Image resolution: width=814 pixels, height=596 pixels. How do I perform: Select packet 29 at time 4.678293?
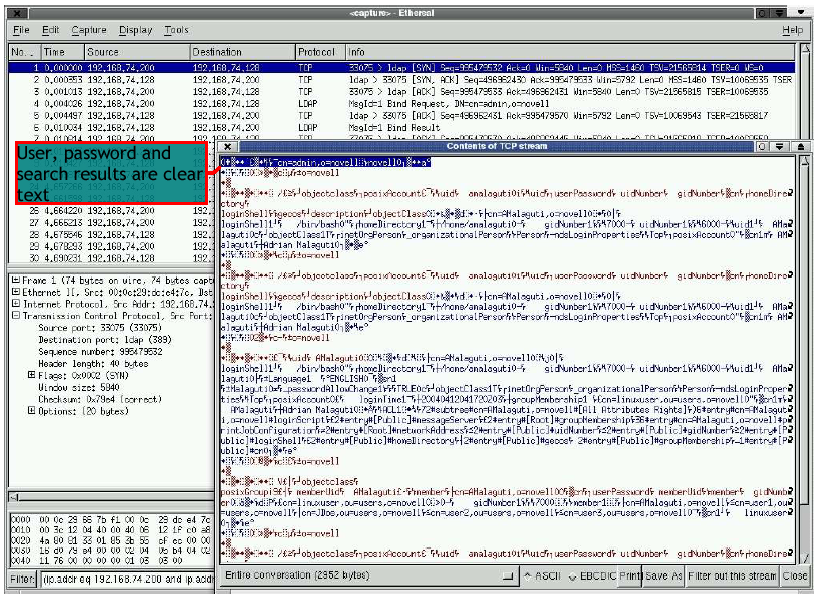tap(112, 246)
